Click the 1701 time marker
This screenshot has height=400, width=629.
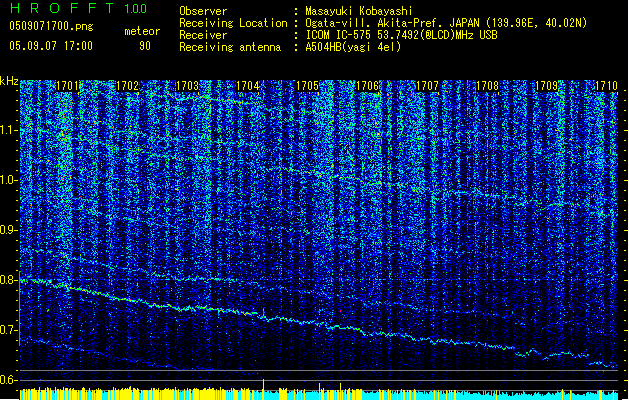[x=68, y=87]
